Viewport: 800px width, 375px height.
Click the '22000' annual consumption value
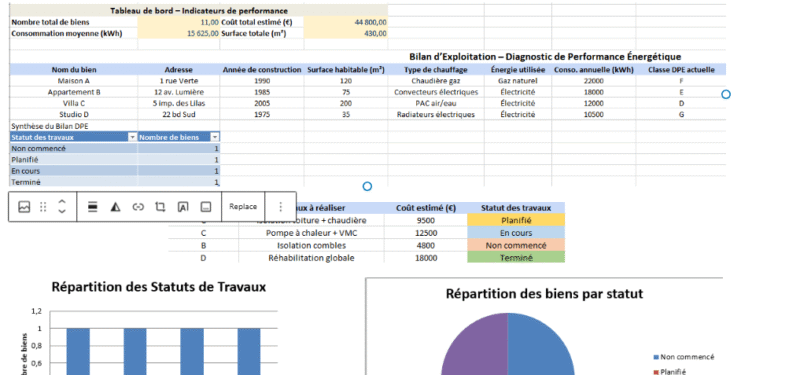593,81
